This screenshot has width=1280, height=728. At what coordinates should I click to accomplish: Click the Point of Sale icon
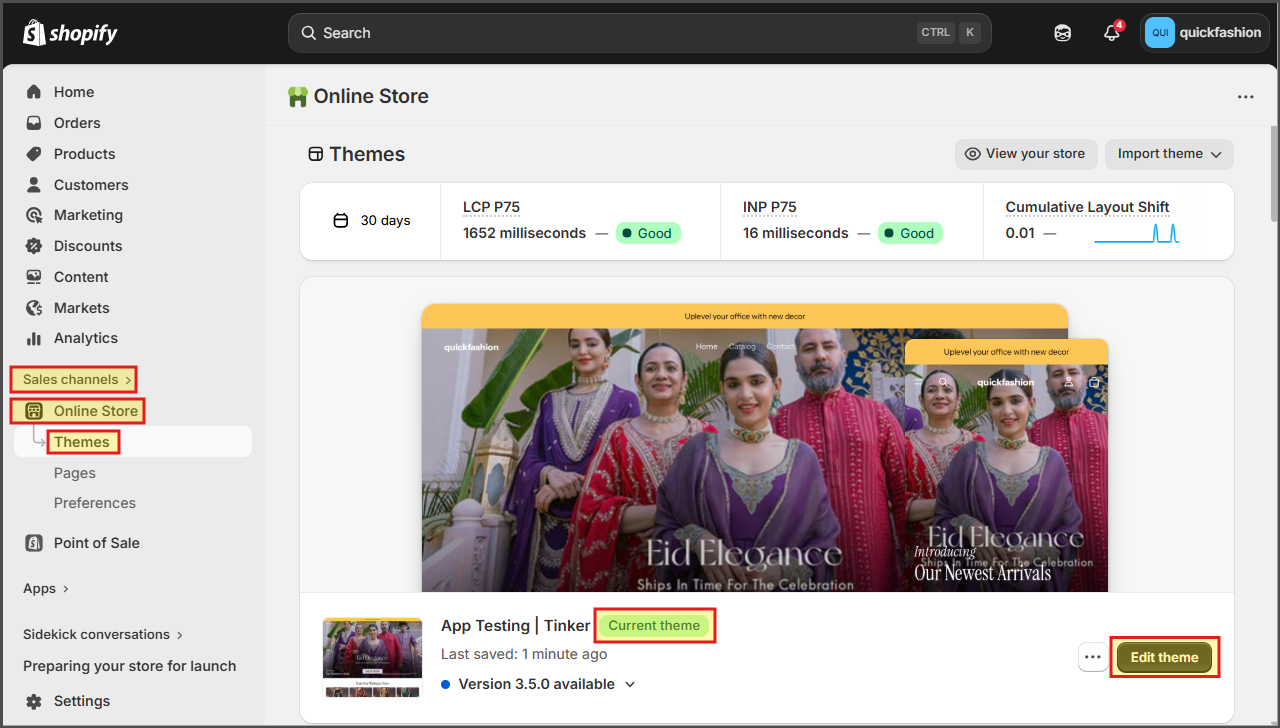[x=34, y=543]
